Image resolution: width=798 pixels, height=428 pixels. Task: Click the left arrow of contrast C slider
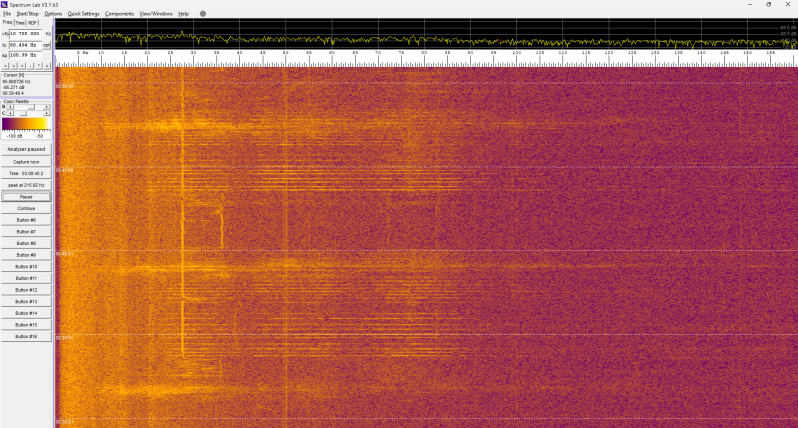point(10,113)
